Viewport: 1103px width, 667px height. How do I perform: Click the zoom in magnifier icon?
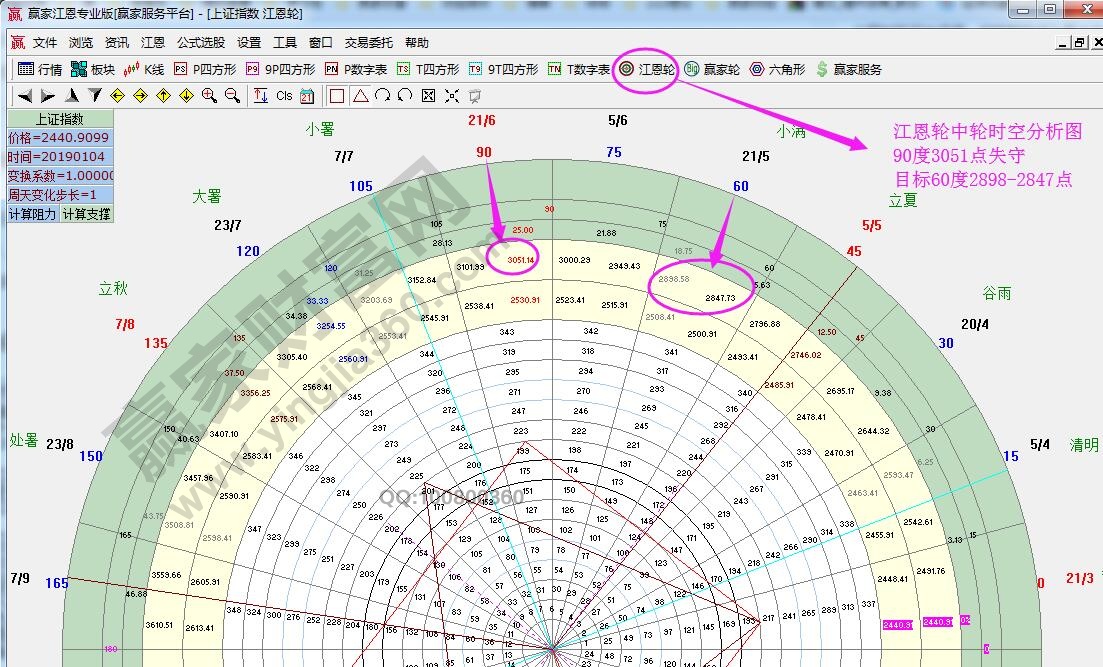tap(209, 96)
